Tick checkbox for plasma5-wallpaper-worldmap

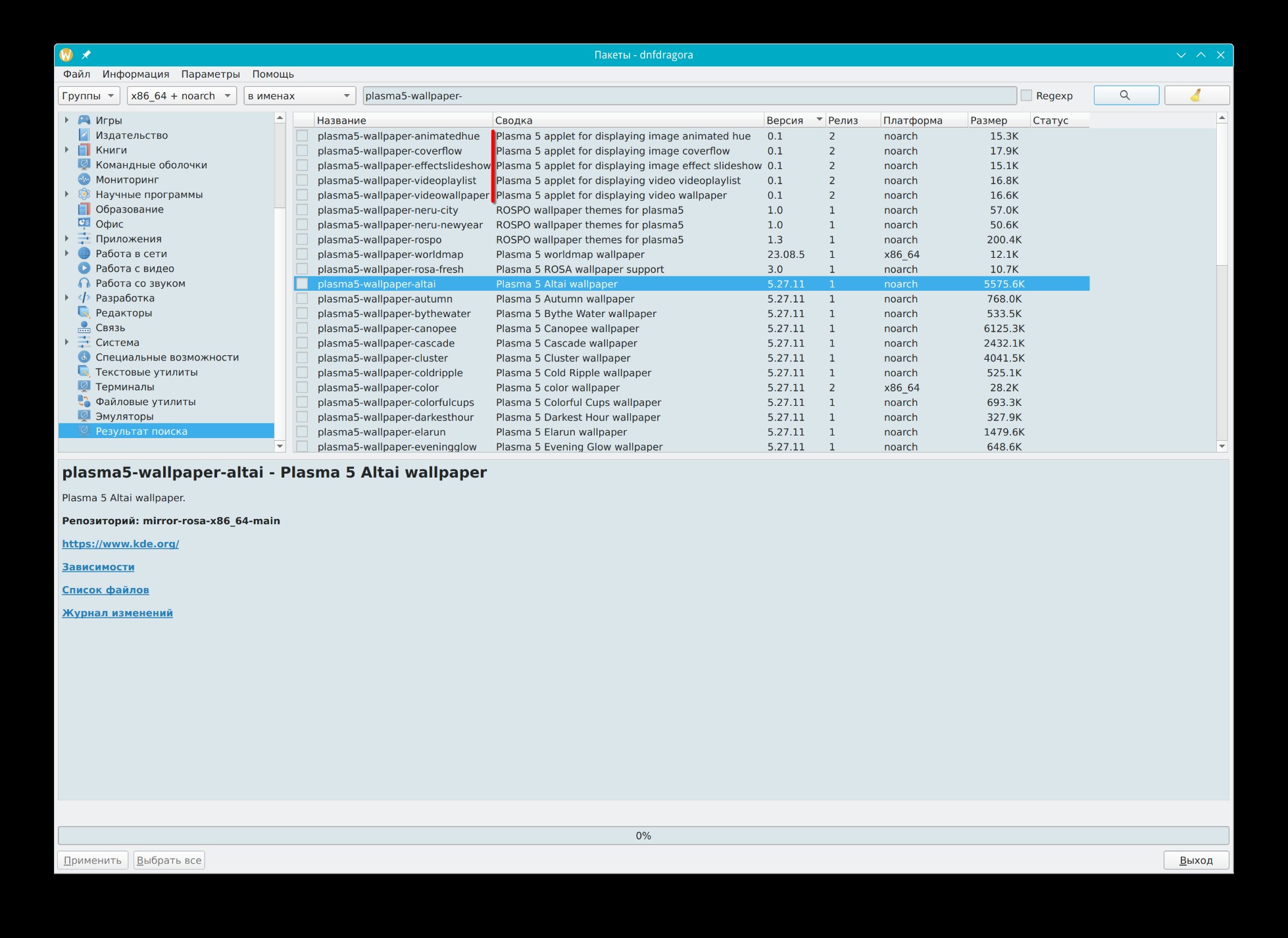click(302, 255)
